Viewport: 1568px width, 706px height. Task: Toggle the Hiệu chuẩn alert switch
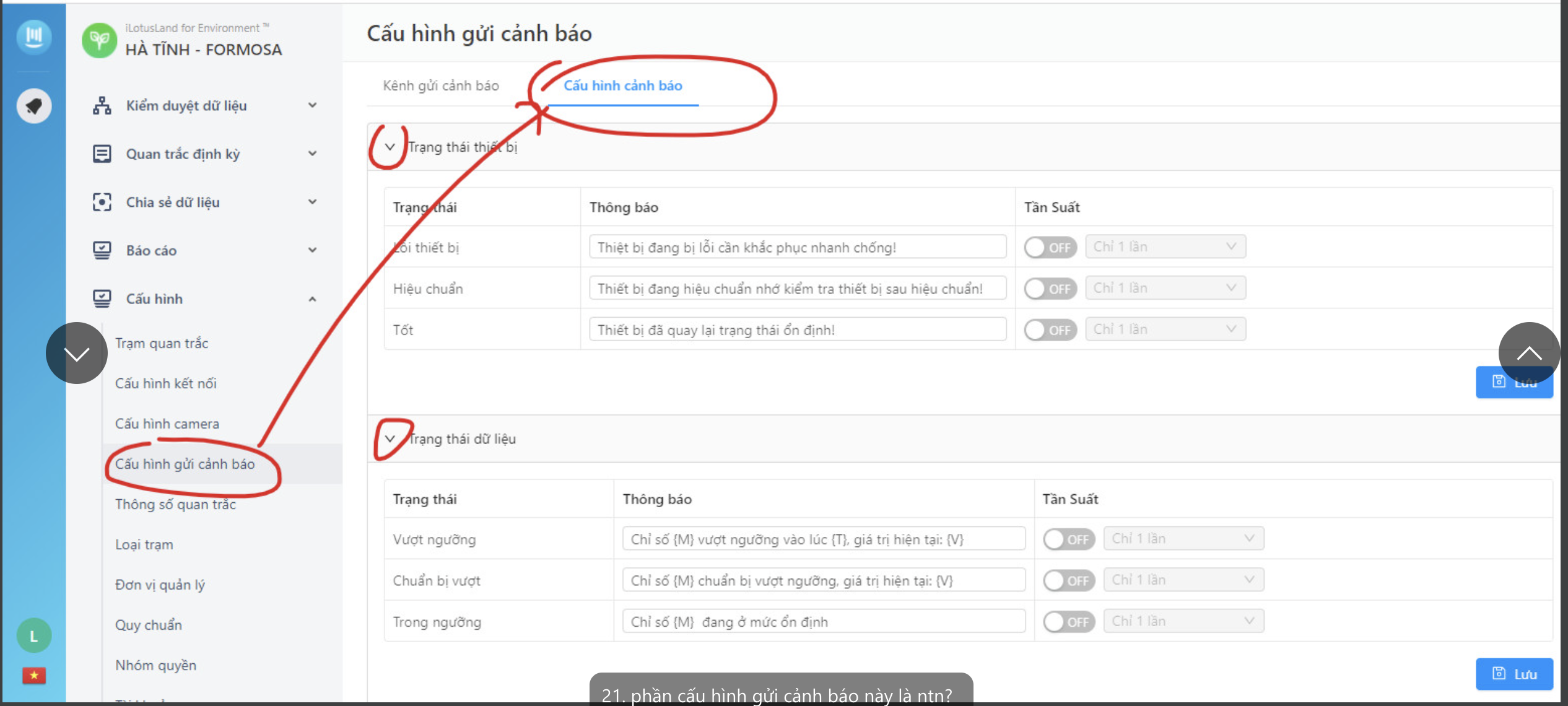(1050, 289)
